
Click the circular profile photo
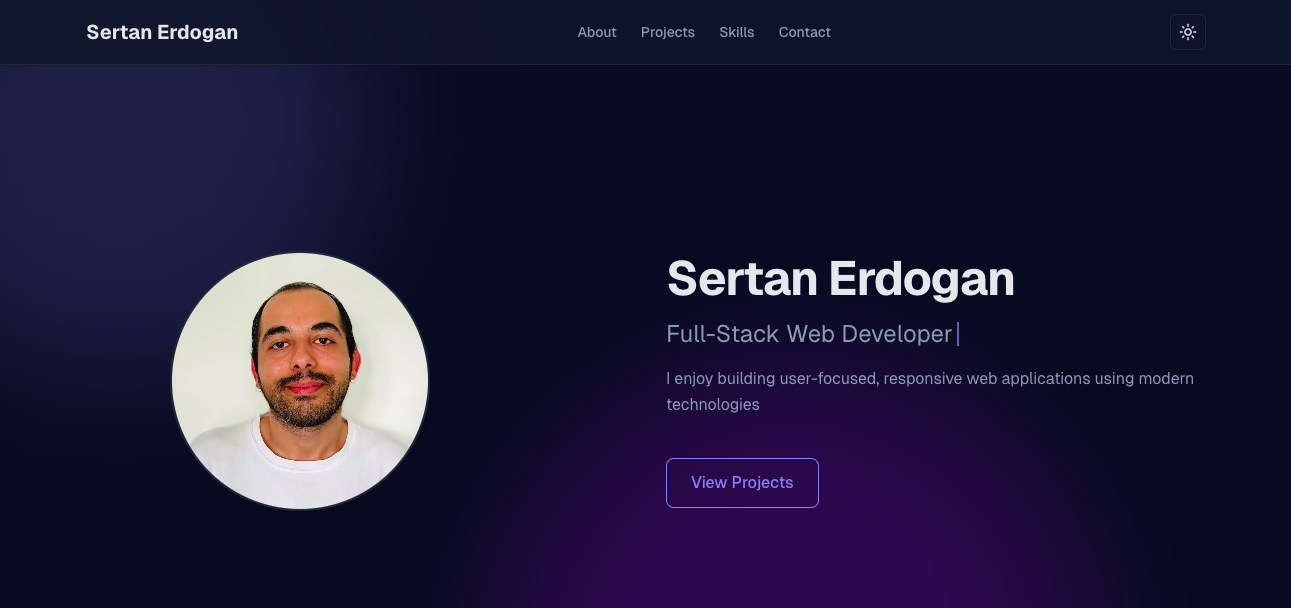coord(300,380)
